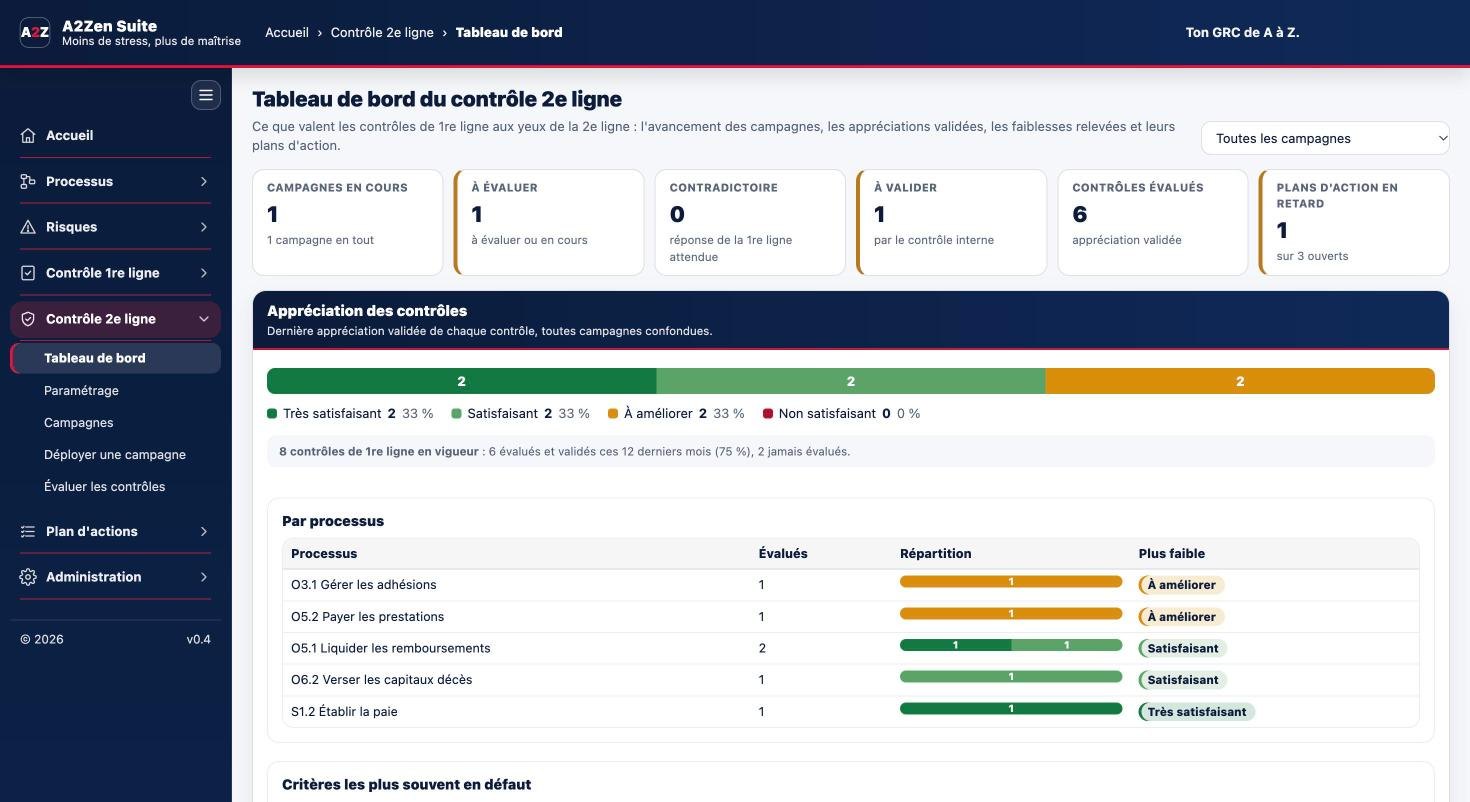1470x802 pixels.
Task: Click the A2Z logo icon
Action: pyautogui.click(x=35, y=32)
